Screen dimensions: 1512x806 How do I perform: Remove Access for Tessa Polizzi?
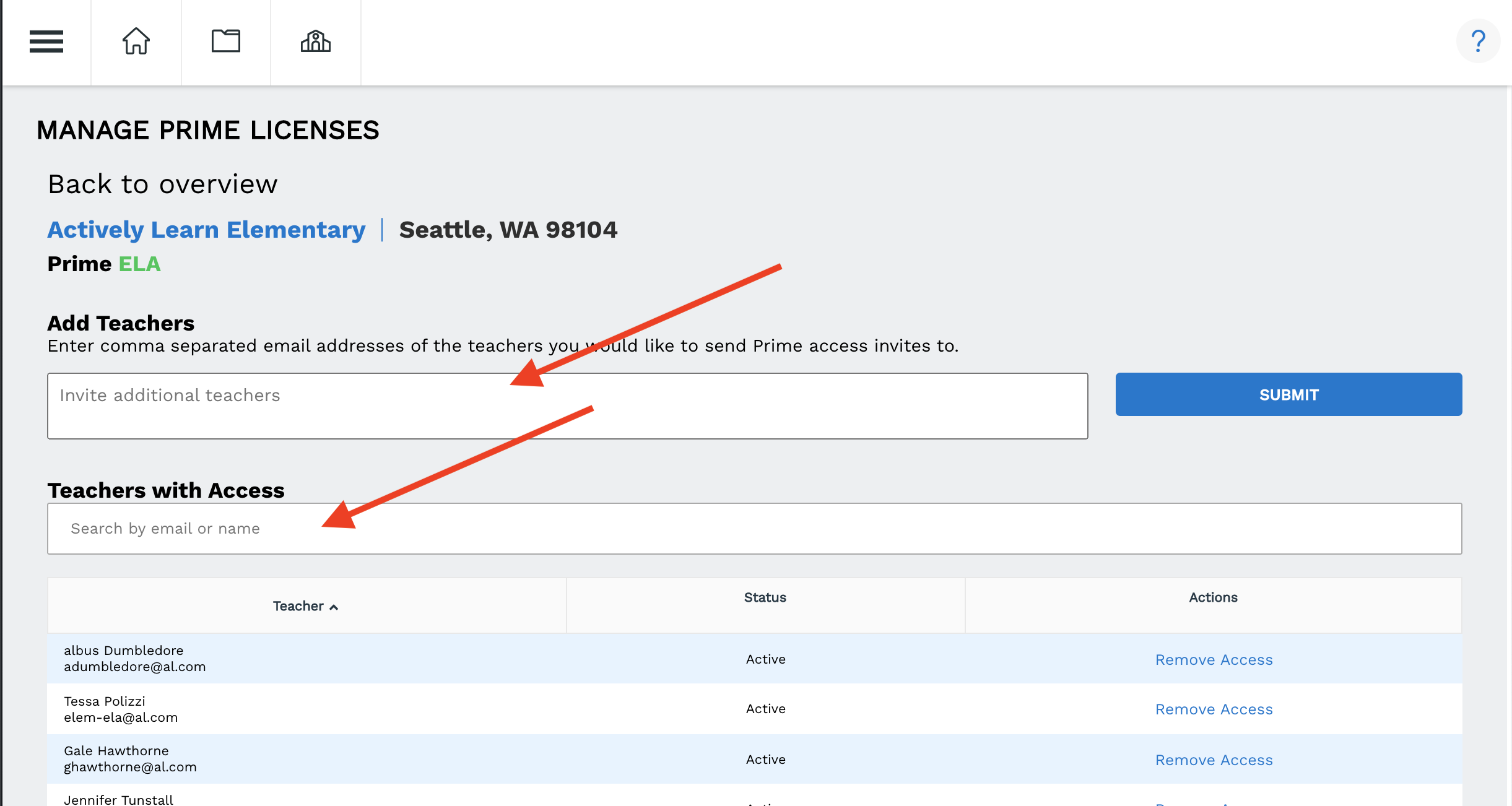click(x=1214, y=709)
